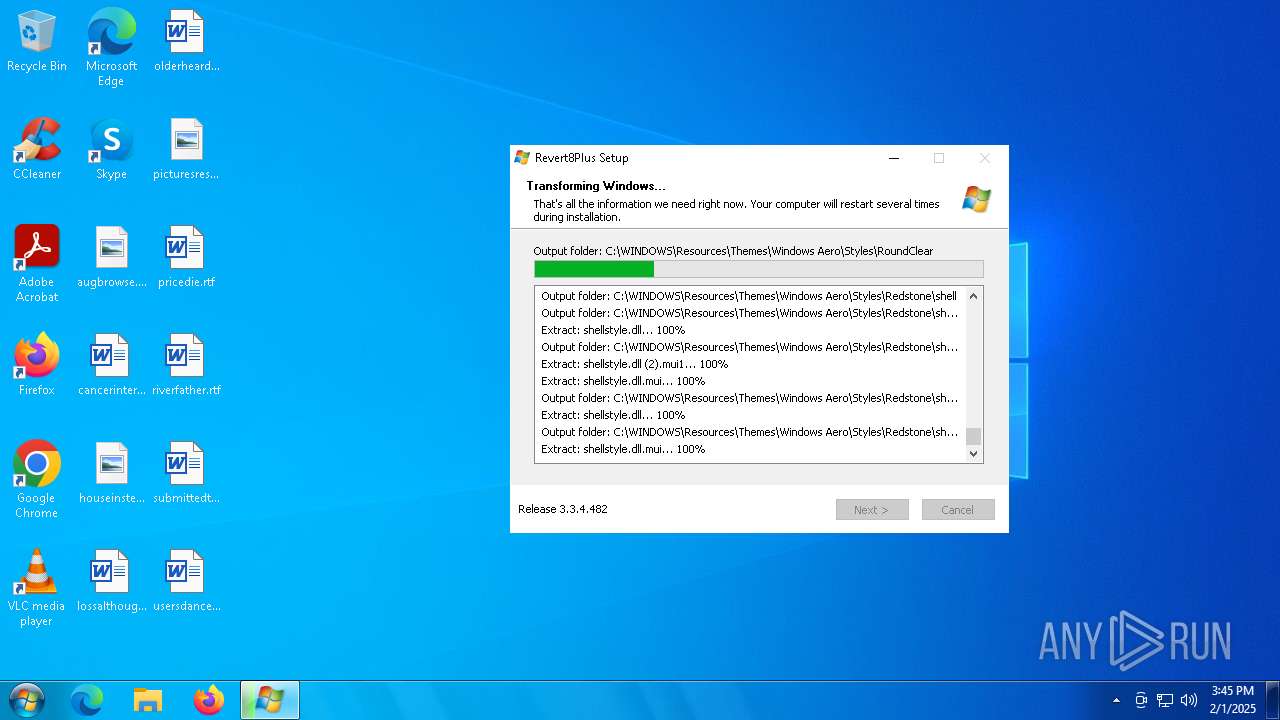Click the 'Release 3.3.4.482' version text

[562, 509]
